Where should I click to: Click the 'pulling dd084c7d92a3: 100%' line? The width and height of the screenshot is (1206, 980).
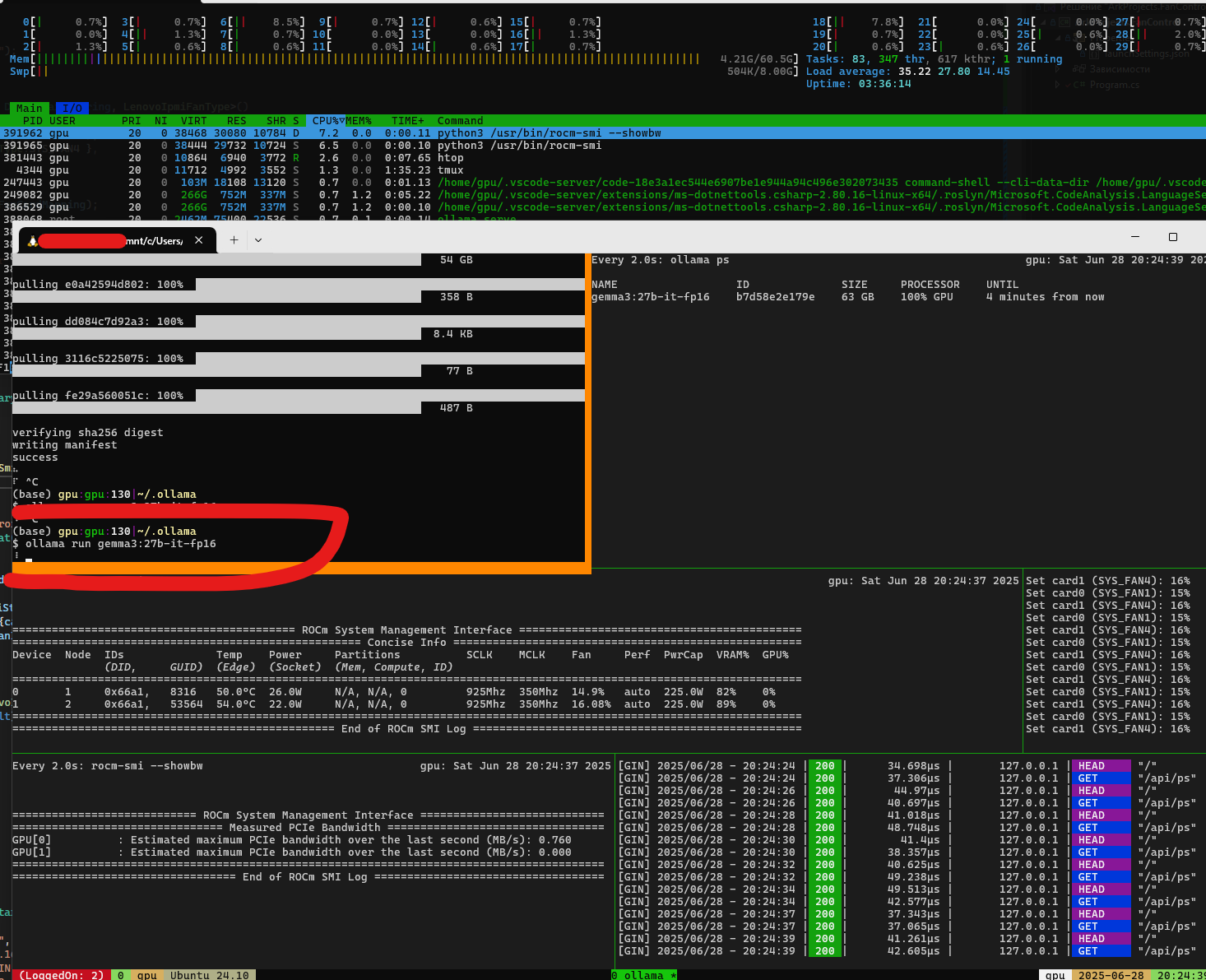pos(98,322)
